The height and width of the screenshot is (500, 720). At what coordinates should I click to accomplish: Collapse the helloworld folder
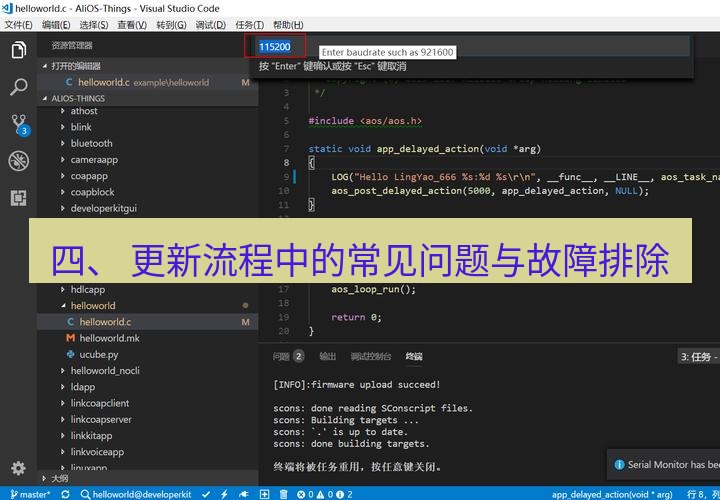93,305
